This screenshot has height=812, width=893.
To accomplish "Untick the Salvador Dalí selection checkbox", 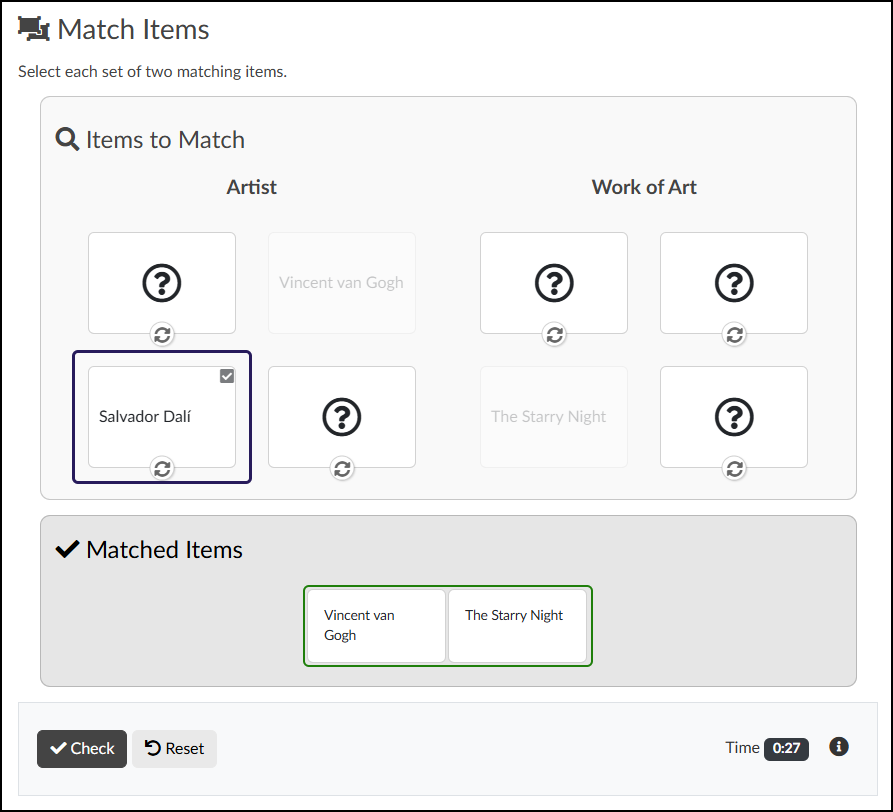I will coord(227,376).
